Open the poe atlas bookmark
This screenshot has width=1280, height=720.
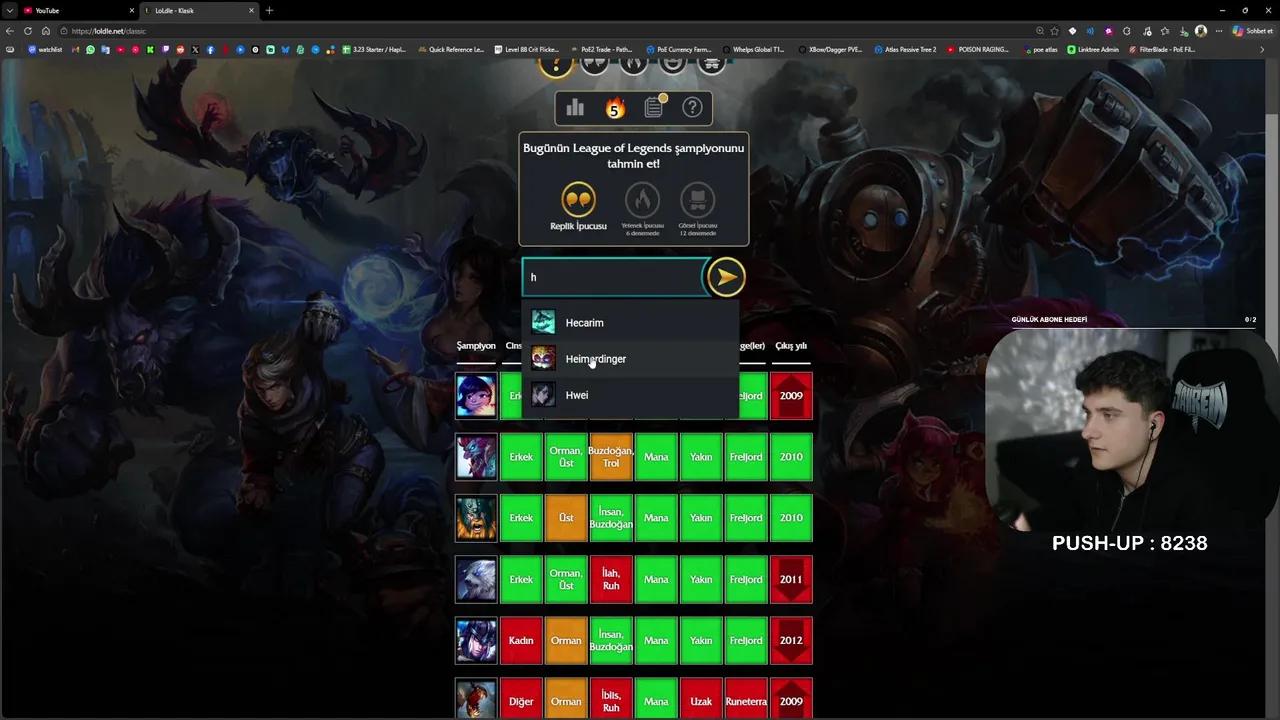pos(1040,49)
